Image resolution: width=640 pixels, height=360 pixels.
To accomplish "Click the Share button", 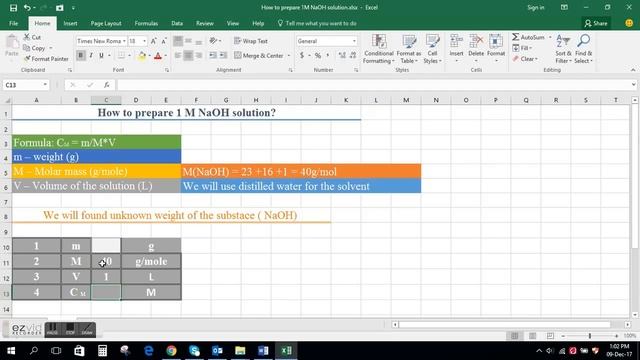I will coord(596,23).
